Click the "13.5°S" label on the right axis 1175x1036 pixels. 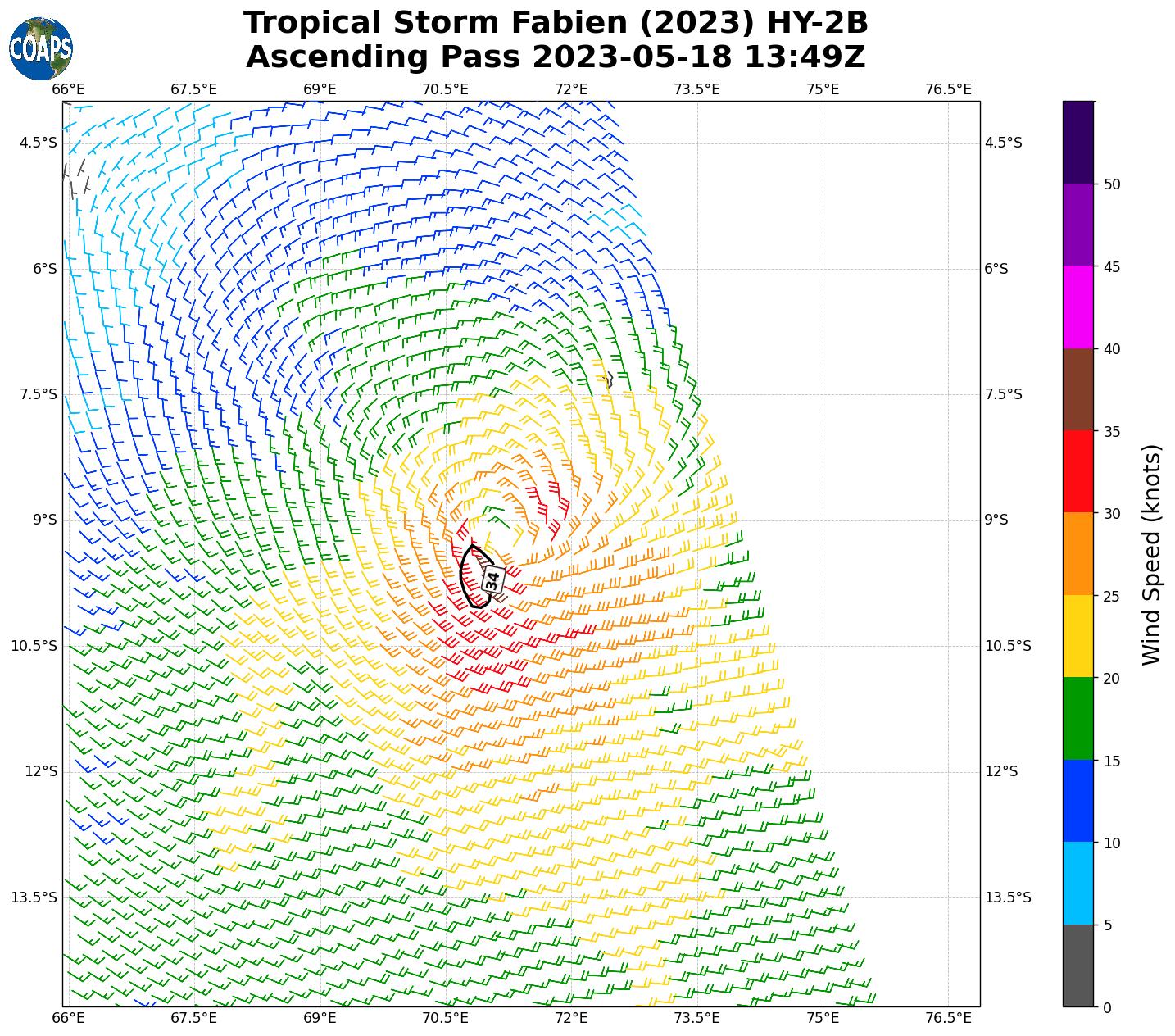[1007, 897]
